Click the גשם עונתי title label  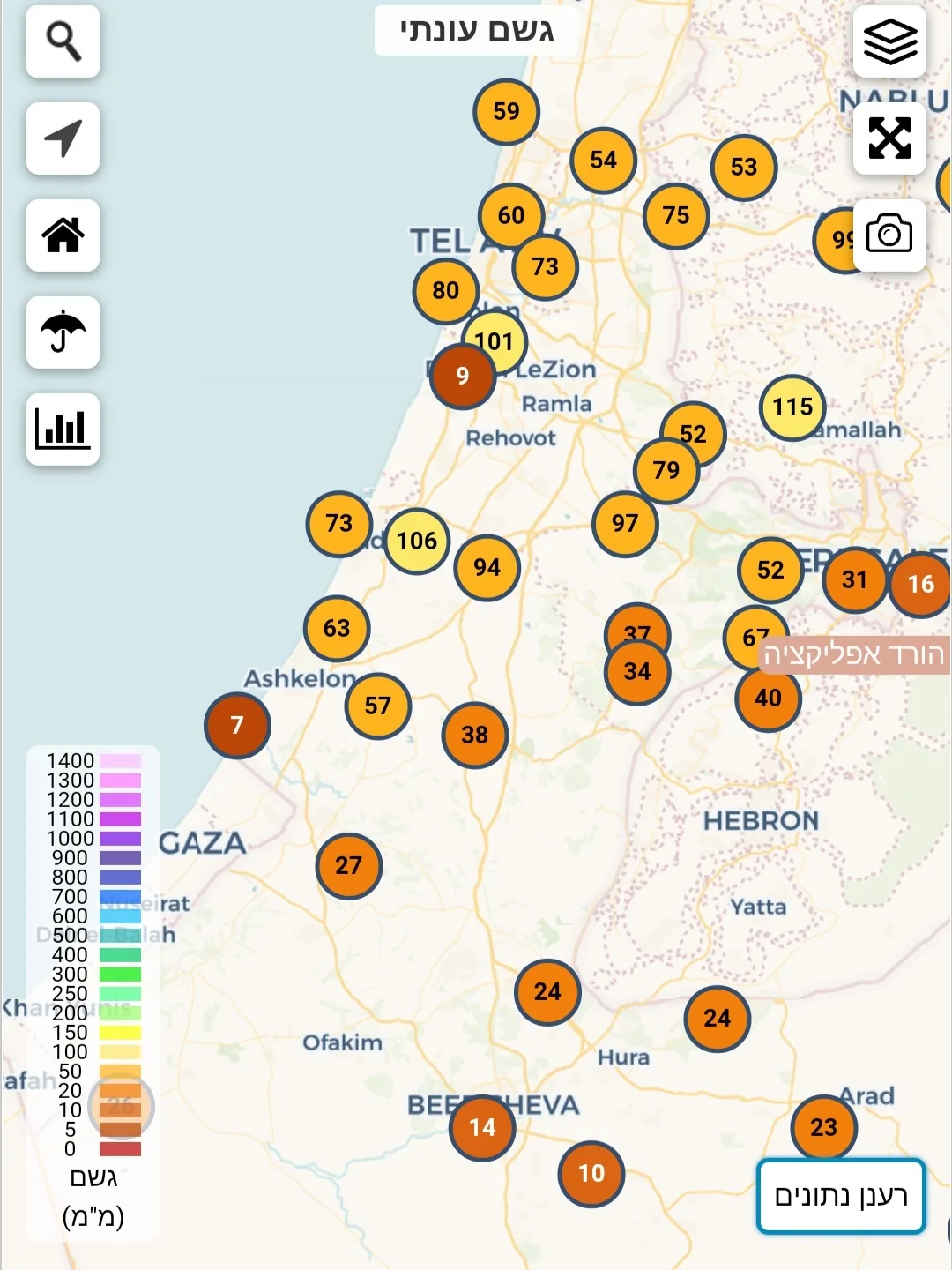476,32
